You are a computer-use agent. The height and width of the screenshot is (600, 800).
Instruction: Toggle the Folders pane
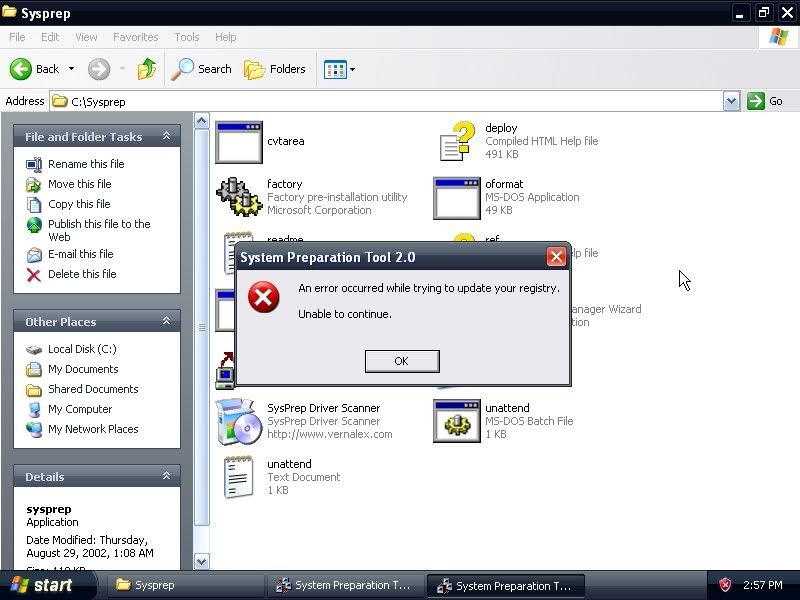point(274,69)
